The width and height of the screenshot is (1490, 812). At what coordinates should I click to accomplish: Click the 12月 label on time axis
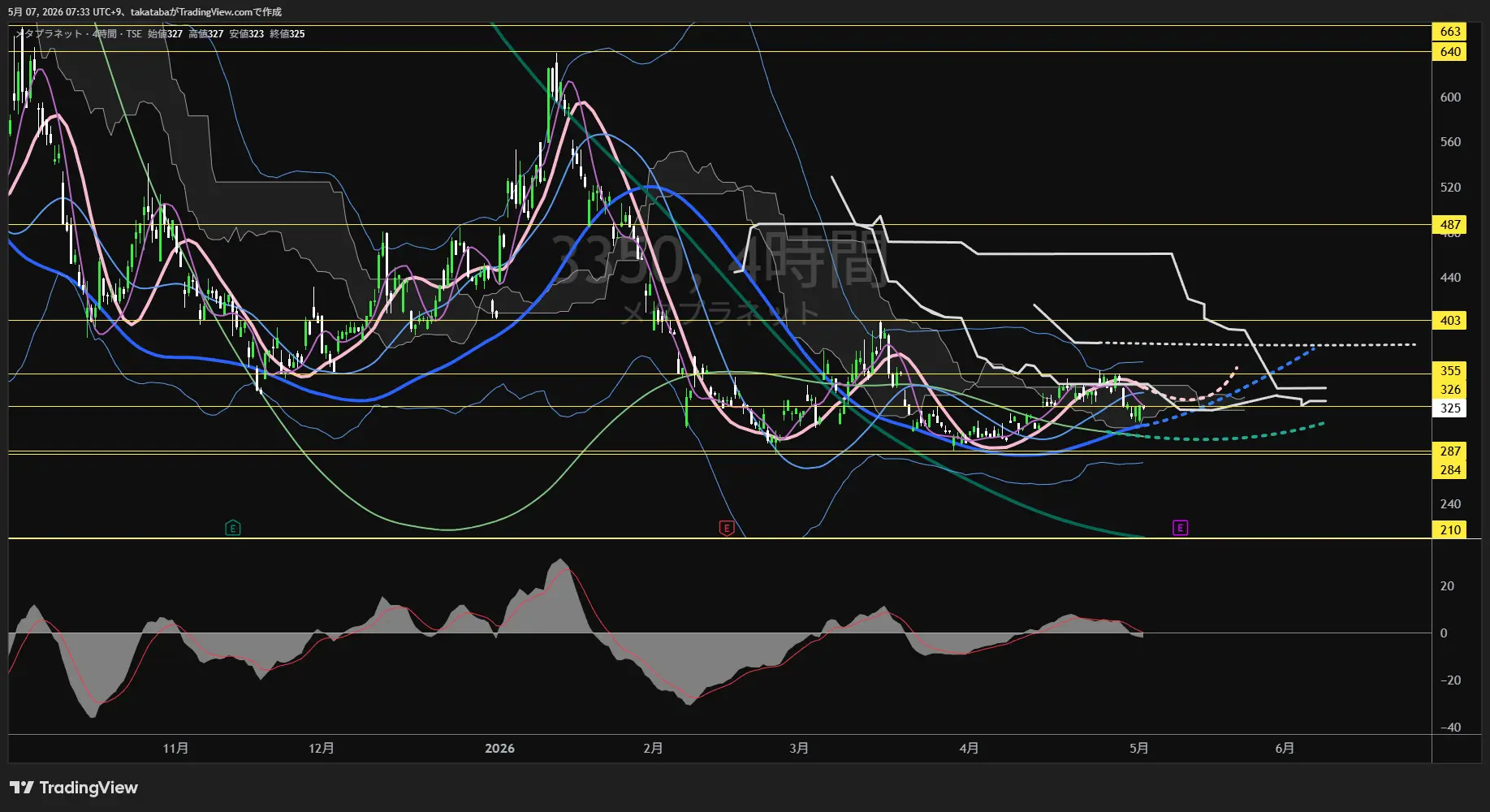point(322,749)
